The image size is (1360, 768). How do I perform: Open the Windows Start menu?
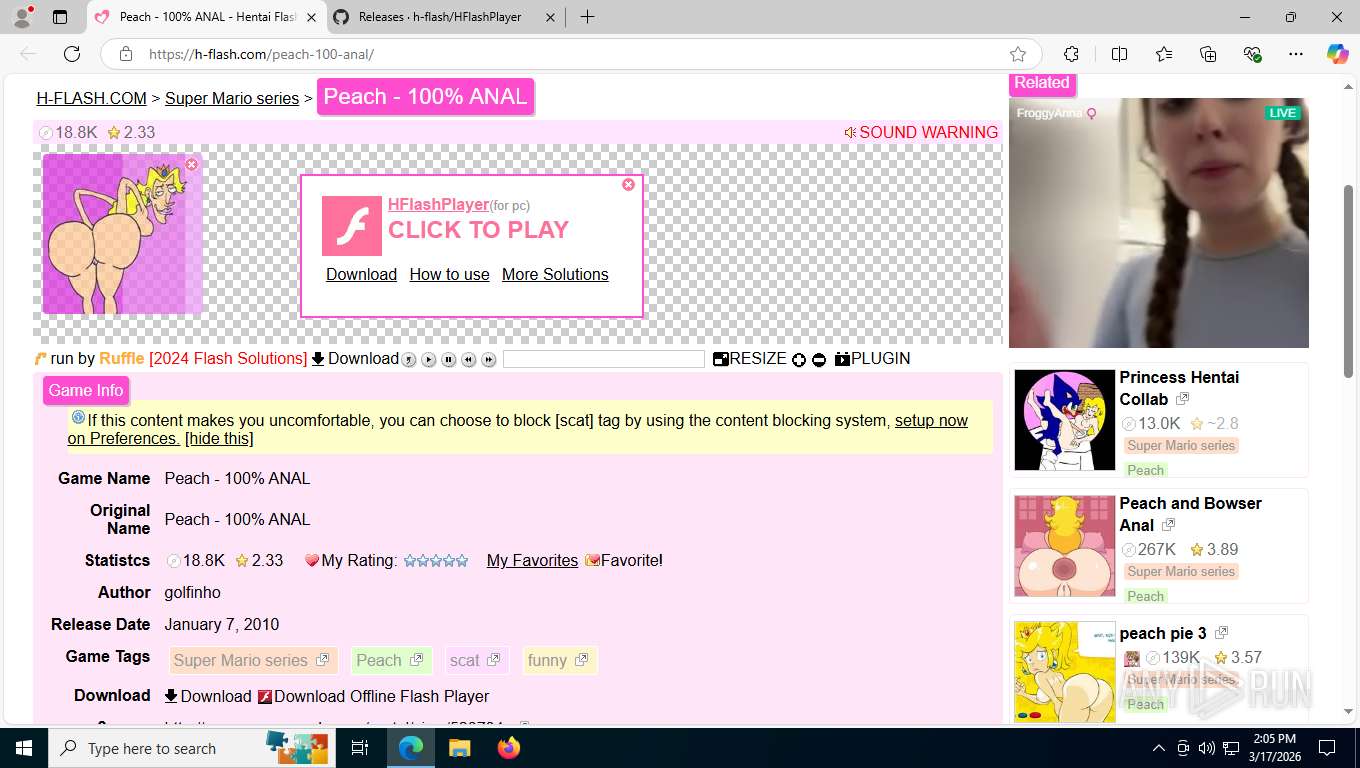pyautogui.click(x=23, y=748)
